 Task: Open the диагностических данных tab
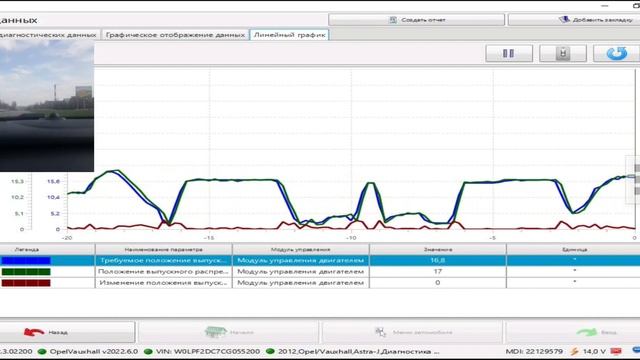49,35
